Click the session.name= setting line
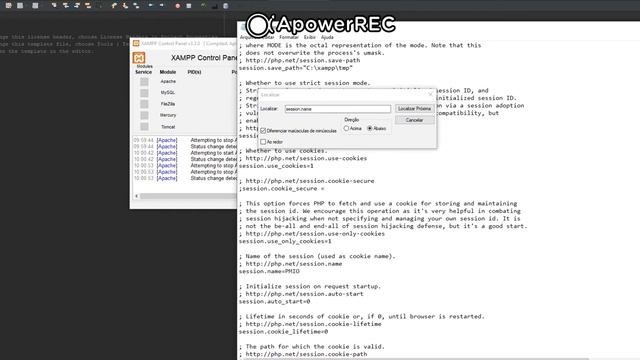Image resolution: width=640 pixels, height=360 pixels. point(269,271)
